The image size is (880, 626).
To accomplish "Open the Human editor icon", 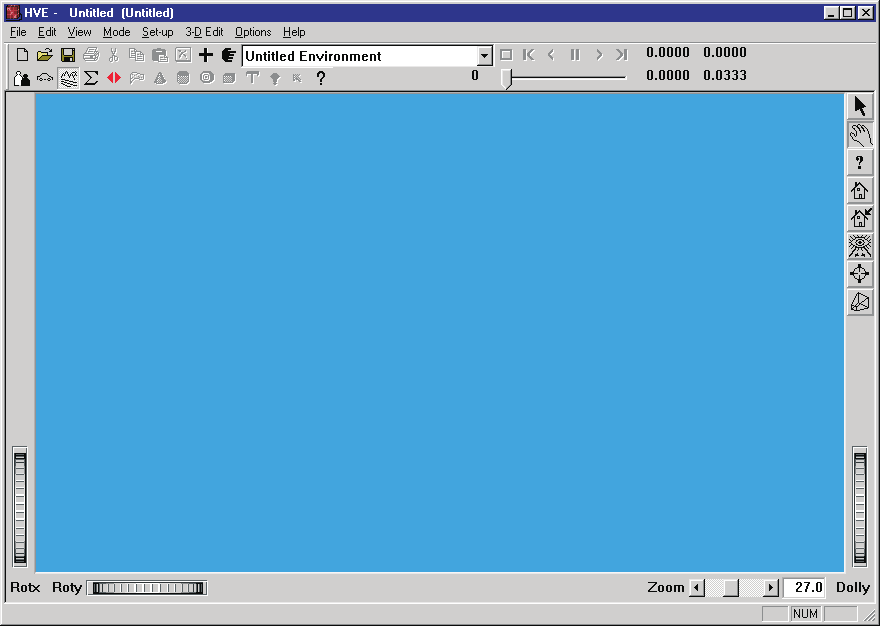I will pyautogui.click(x=22, y=78).
